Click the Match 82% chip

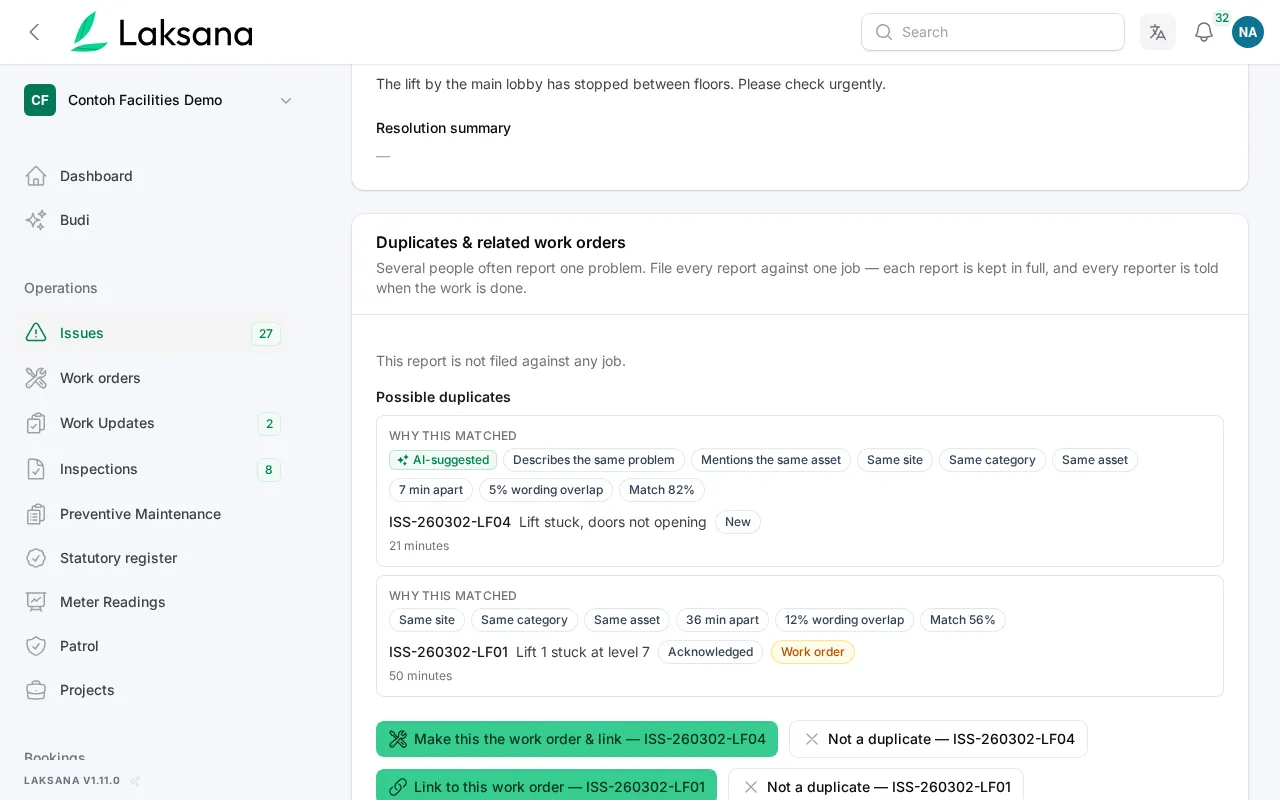coord(662,490)
